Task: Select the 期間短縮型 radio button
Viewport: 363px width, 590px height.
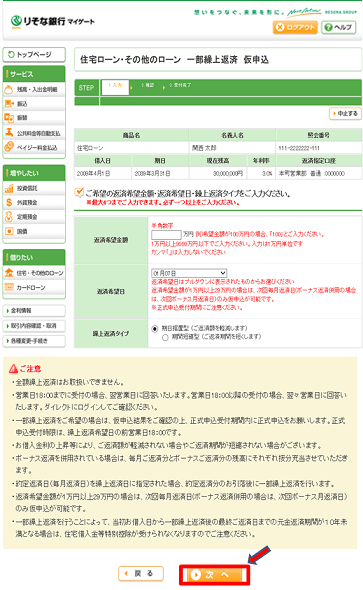Action: tap(165, 338)
